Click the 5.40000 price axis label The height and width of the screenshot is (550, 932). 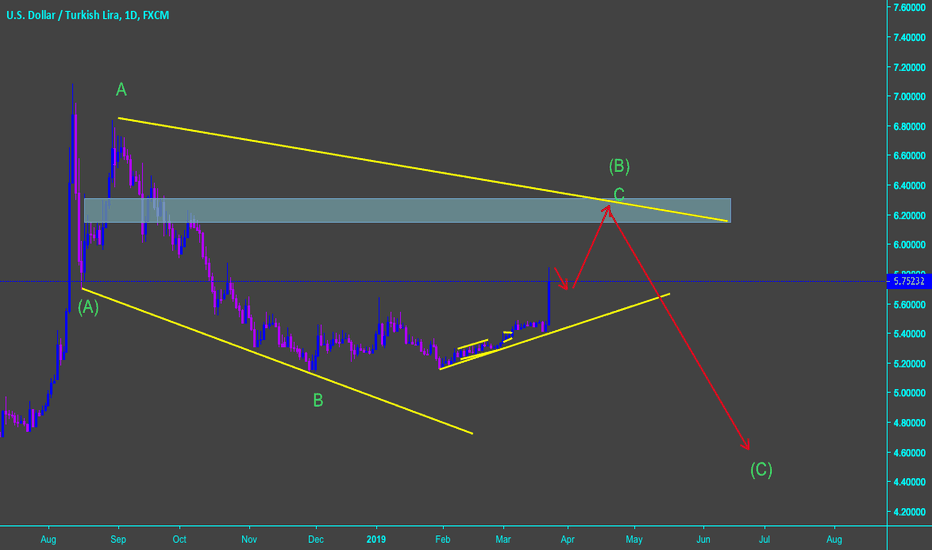click(x=909, y=334)
